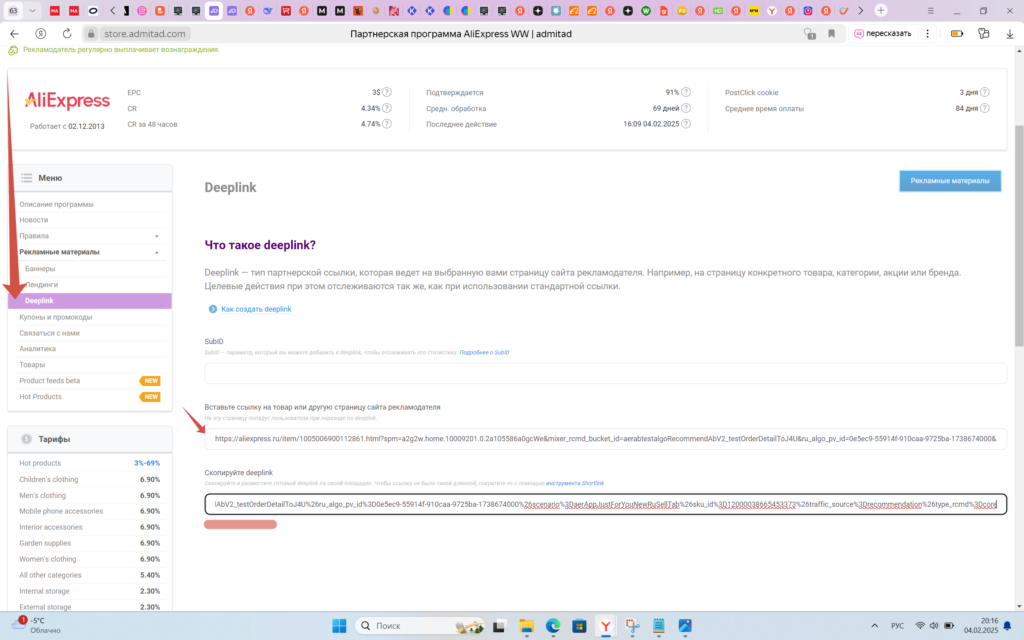This screenshot has height=640, width=1024.
Task: Follow the Подробнее о SubID link
Action: tap(484, 353)
